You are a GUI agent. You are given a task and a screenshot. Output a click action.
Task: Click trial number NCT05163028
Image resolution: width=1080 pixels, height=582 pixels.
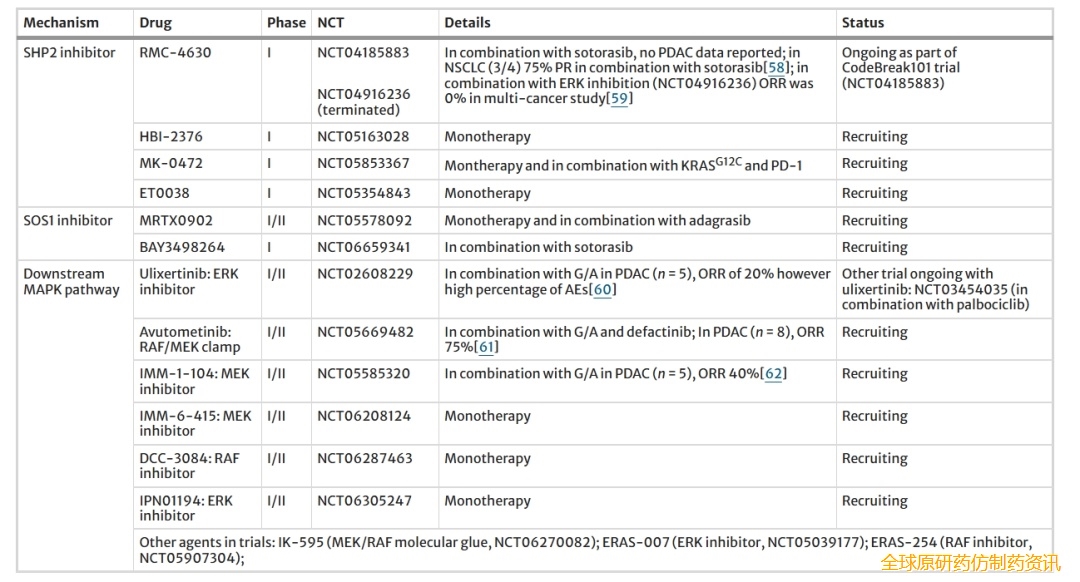(x=363, y=137)
